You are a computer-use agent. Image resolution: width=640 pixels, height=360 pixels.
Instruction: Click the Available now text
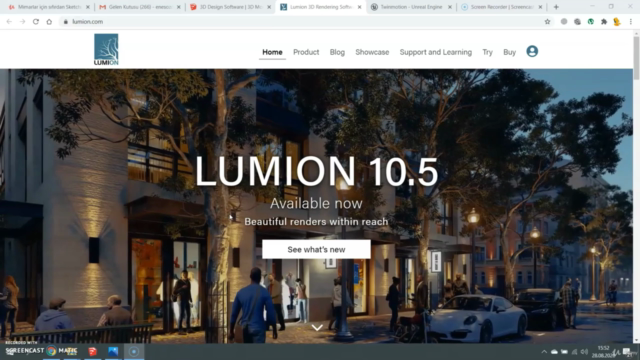pos(316,203)
